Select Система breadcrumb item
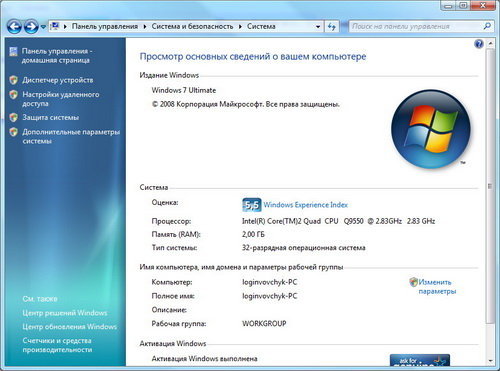 tap(261, 26)
